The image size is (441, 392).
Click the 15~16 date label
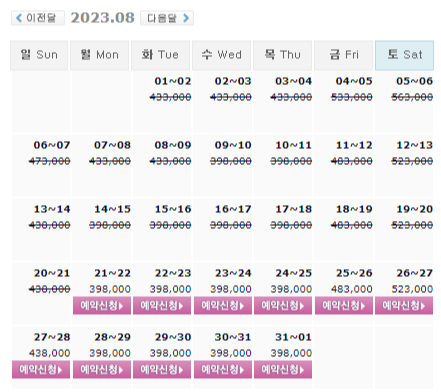[x=173, y=209]
